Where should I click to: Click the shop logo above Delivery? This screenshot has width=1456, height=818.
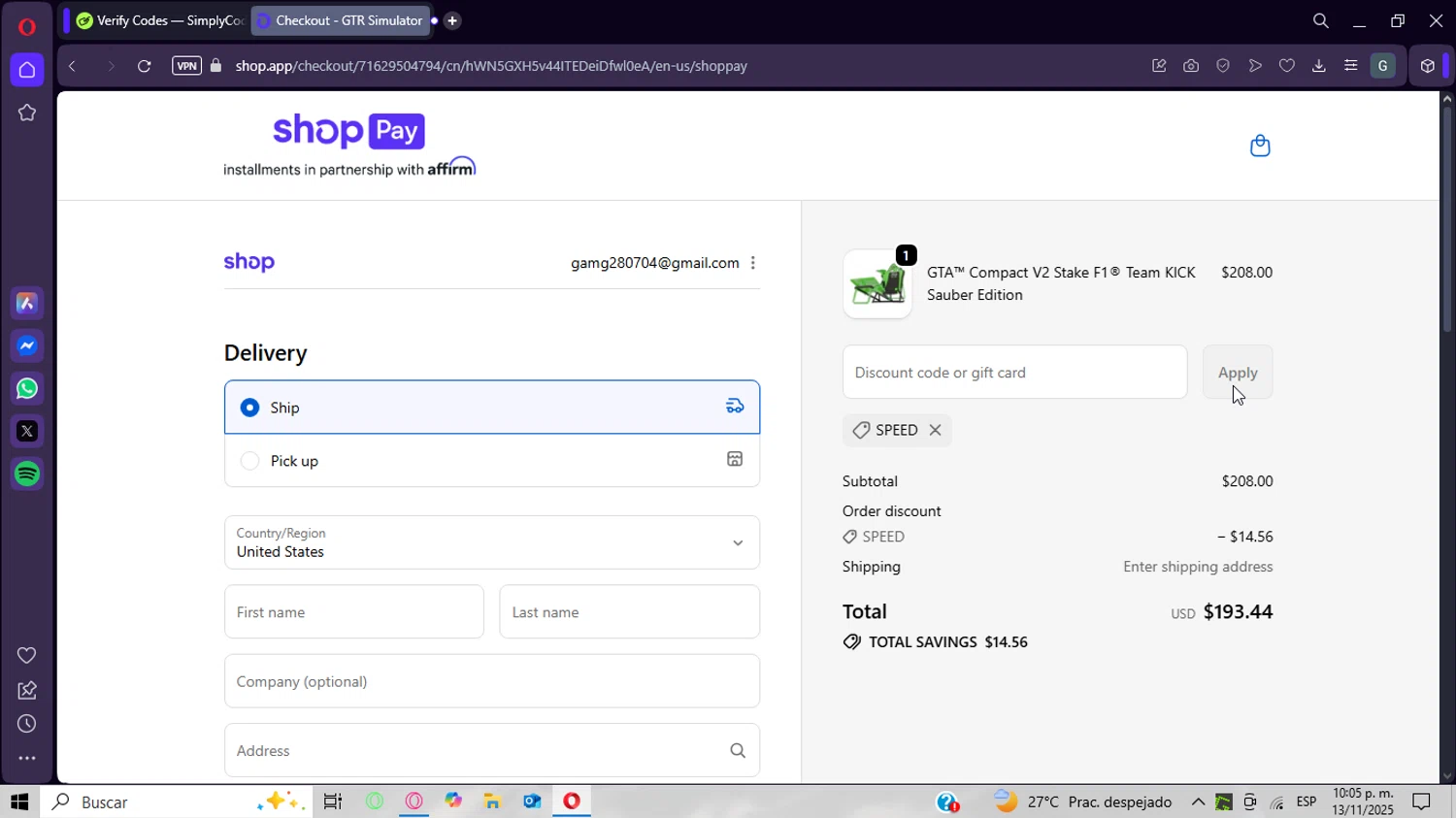pos(249,262)
